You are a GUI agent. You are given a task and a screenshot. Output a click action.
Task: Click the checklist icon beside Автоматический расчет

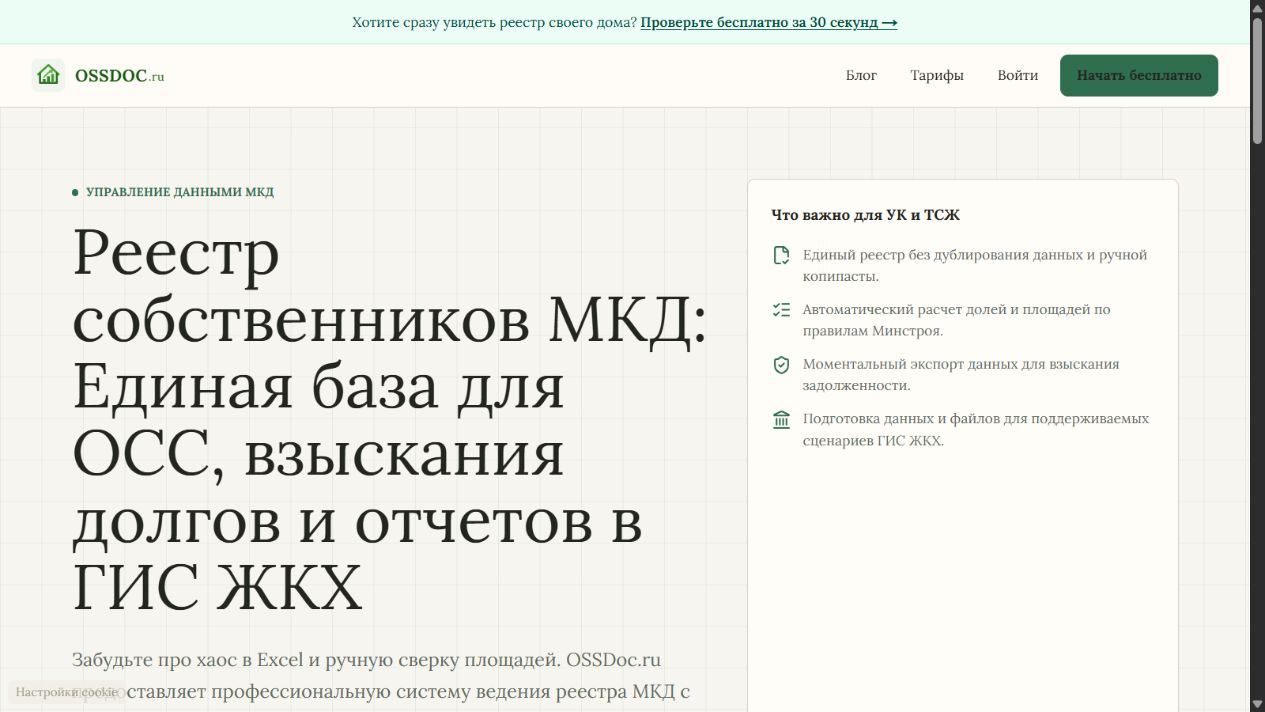[x=781, y=310]
